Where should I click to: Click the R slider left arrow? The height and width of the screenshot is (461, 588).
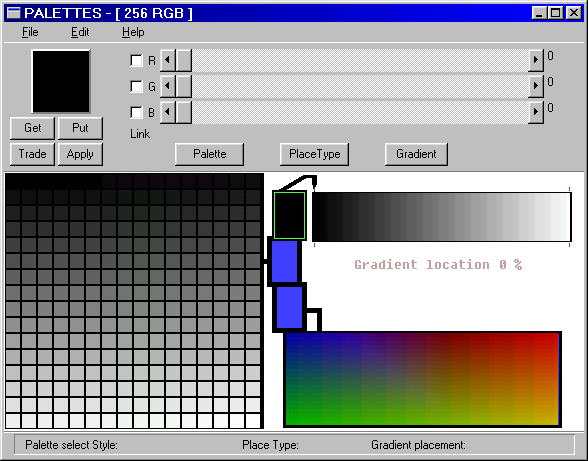click(x=168, y=60)
